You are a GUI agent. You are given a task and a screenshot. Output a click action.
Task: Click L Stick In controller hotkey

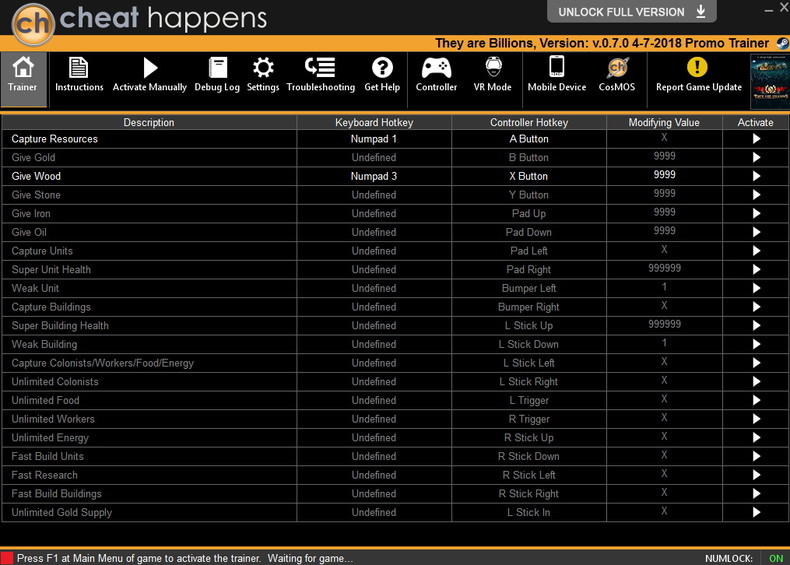tap(529, 512)
